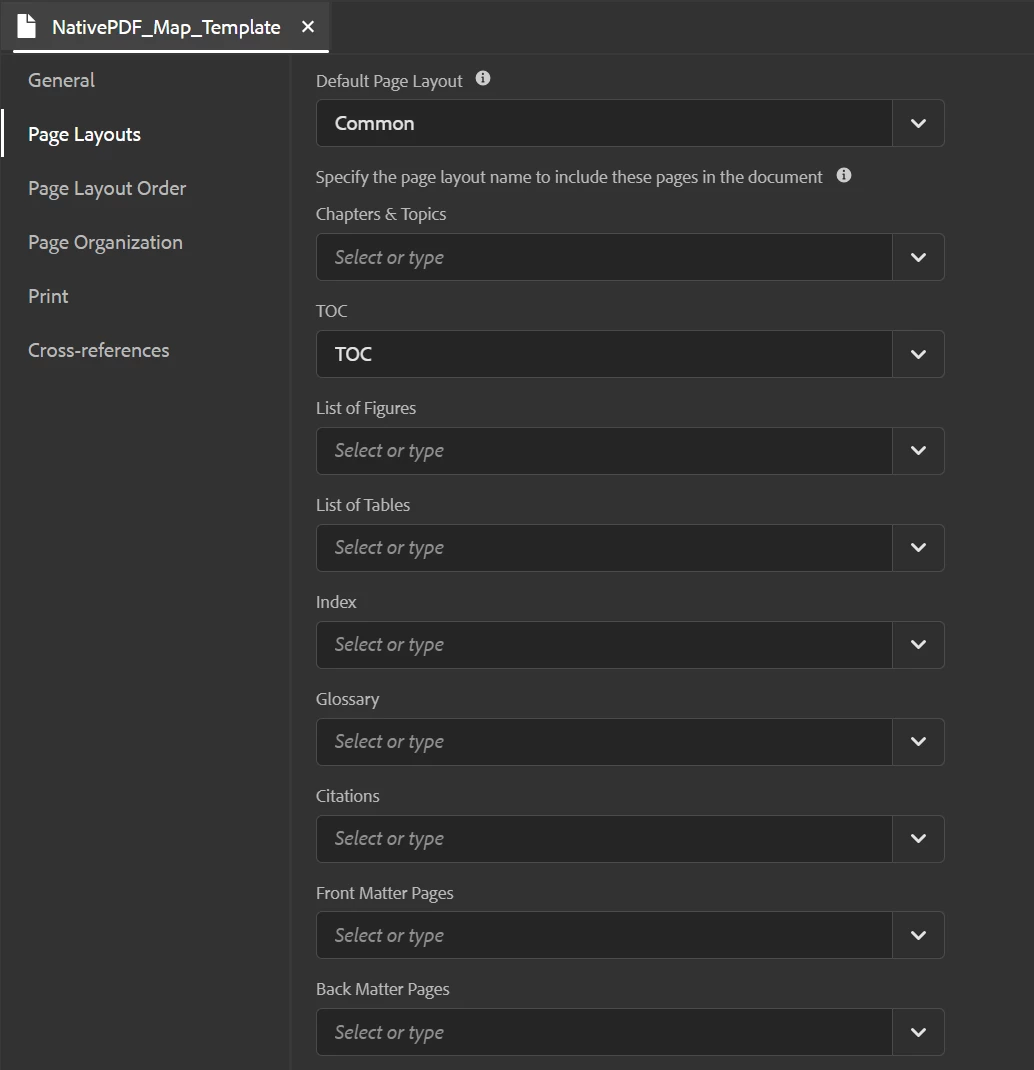
Task: Go to Page Layout Order section
Action: coord(107,188)
